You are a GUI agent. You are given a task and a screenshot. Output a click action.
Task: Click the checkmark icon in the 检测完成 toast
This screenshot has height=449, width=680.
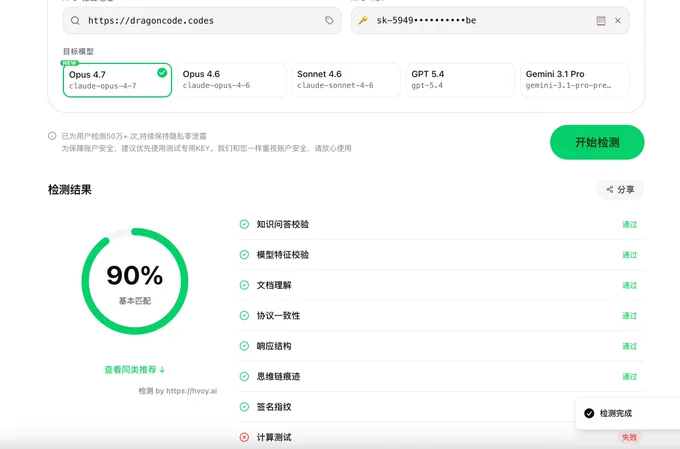(589, 413)
